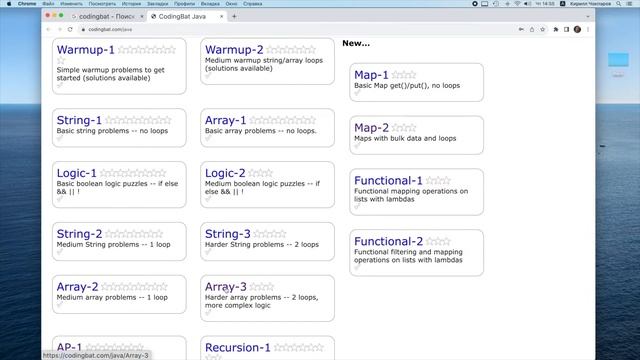The width and height of the screenshot is (640, 360).
Task: Click 'Basic string problems -- no loops' text
Action: click(x=112, y=131)
